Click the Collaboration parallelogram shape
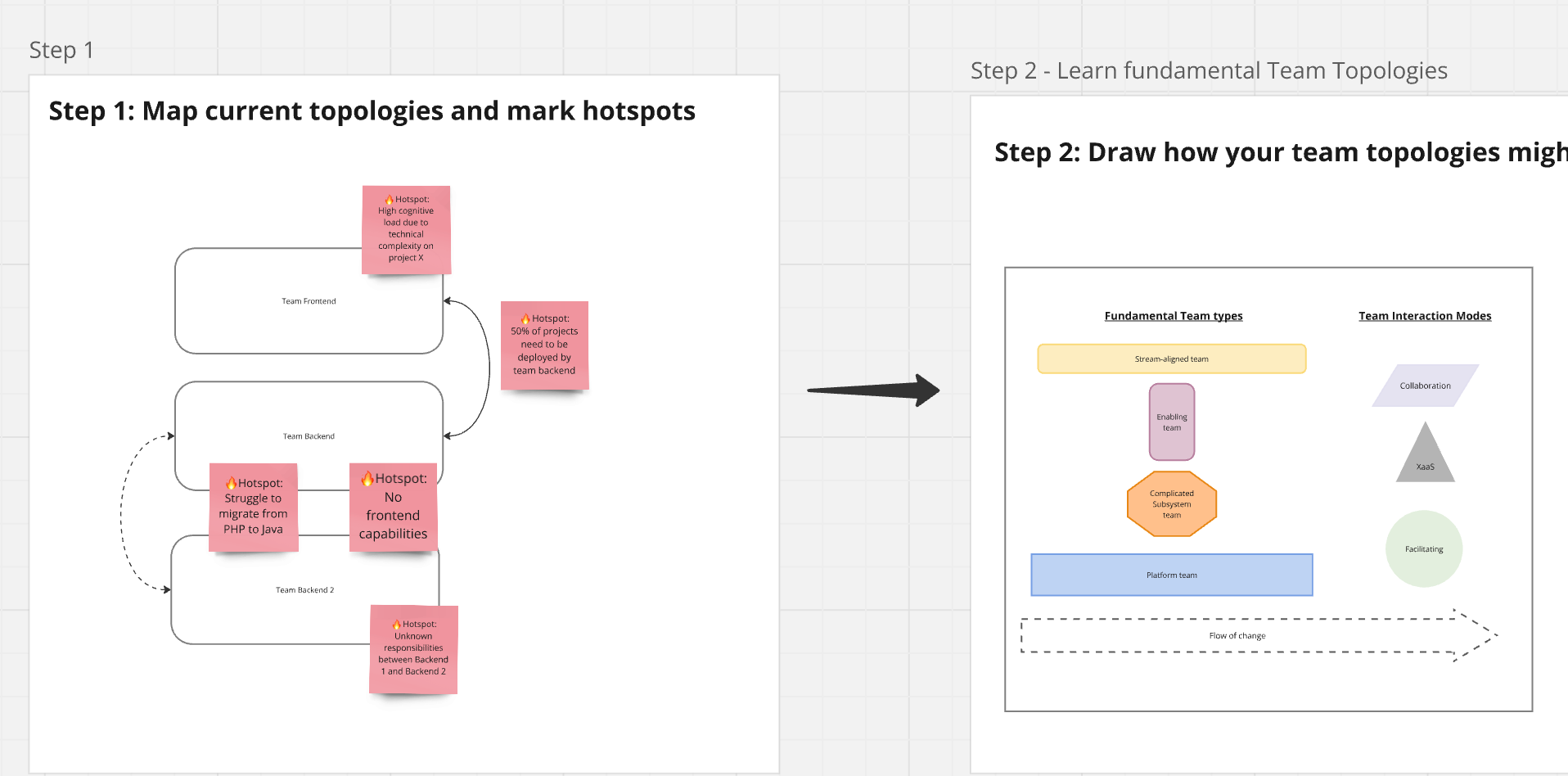Screen dimensions: 1568x776 (1426, 386)
